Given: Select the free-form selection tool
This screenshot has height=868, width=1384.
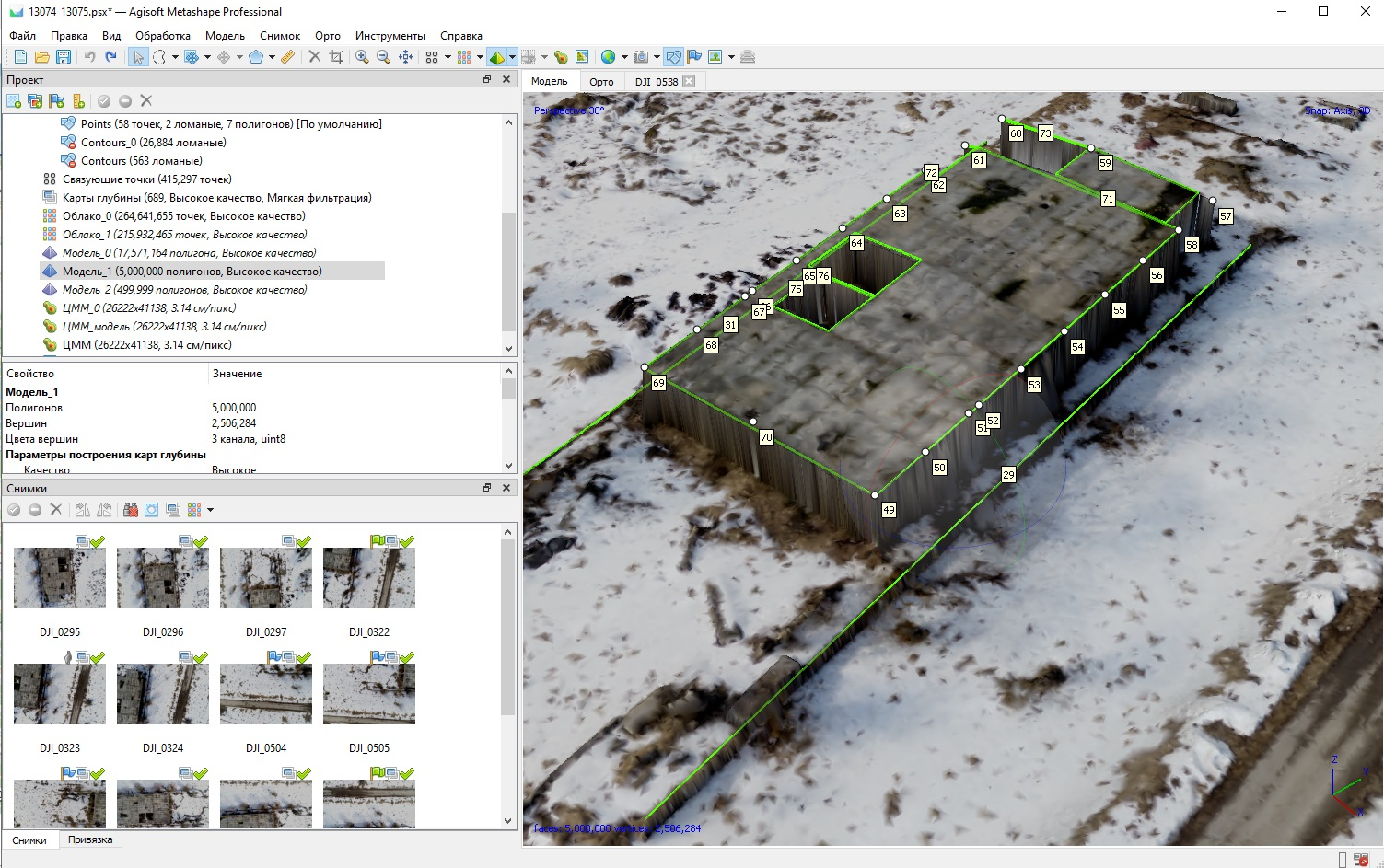Looking at the screenshot, I should pos(159,57).
